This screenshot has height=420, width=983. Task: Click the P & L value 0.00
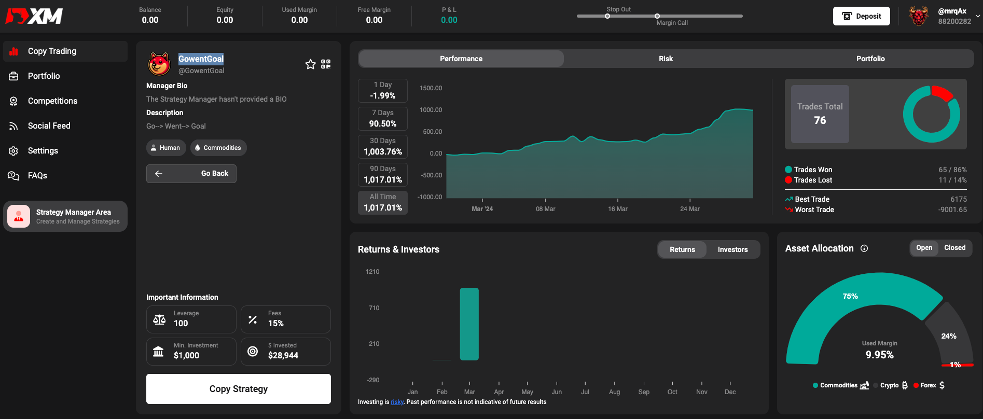point(449,20)
